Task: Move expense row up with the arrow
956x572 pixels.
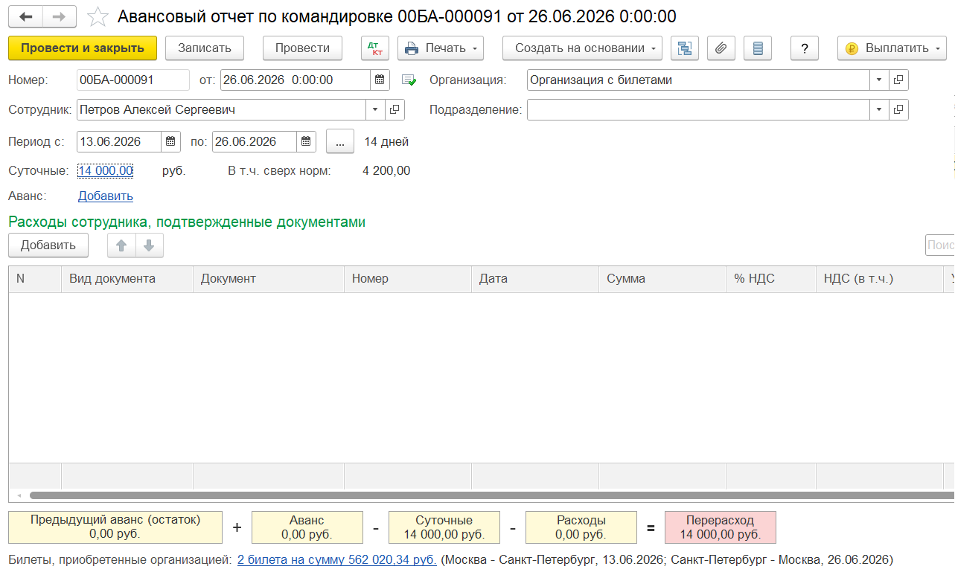Action: pos(121,245)
